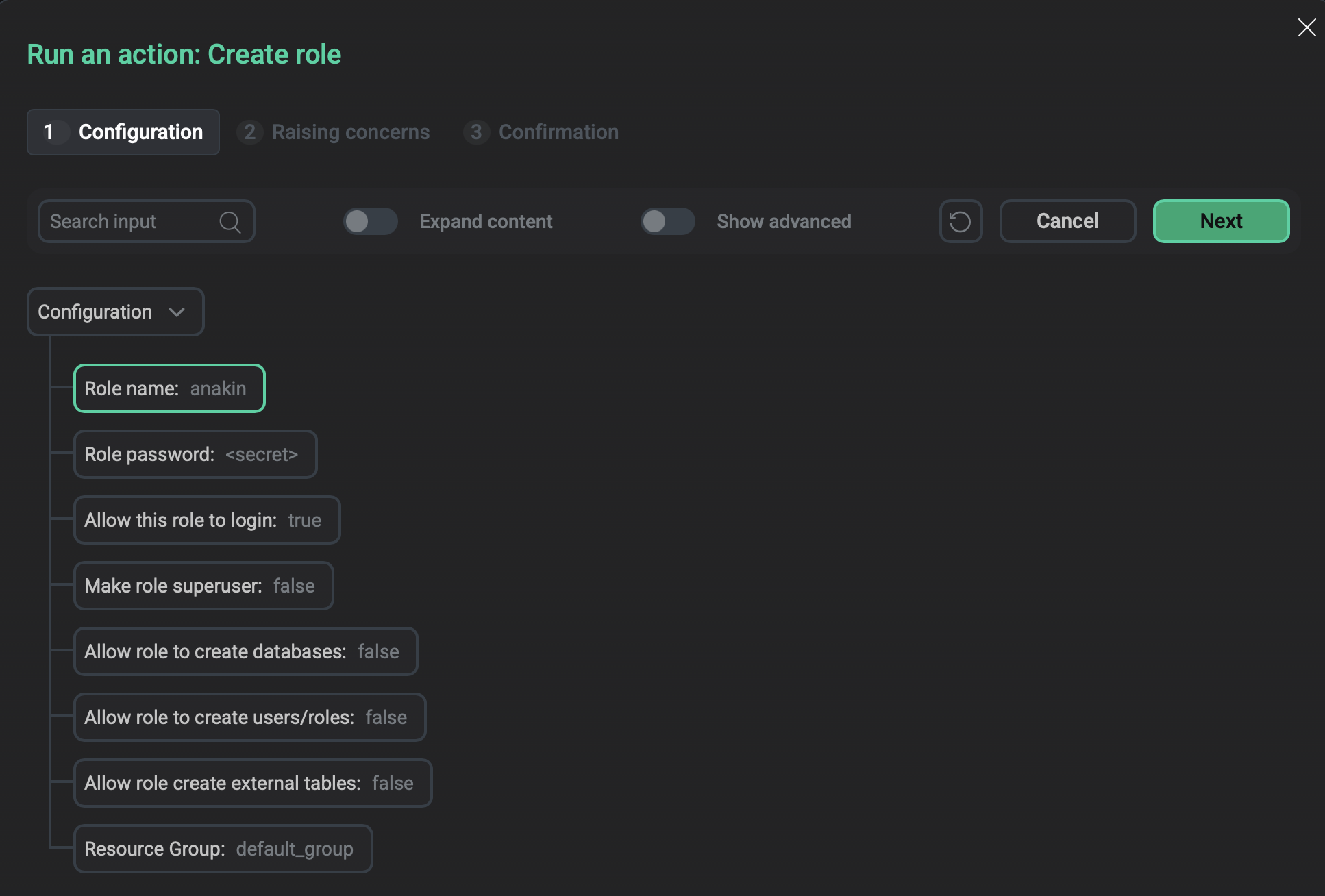Select the Configuration step tab
This screenshot has width=1325, height=896.
pos(123,132)
